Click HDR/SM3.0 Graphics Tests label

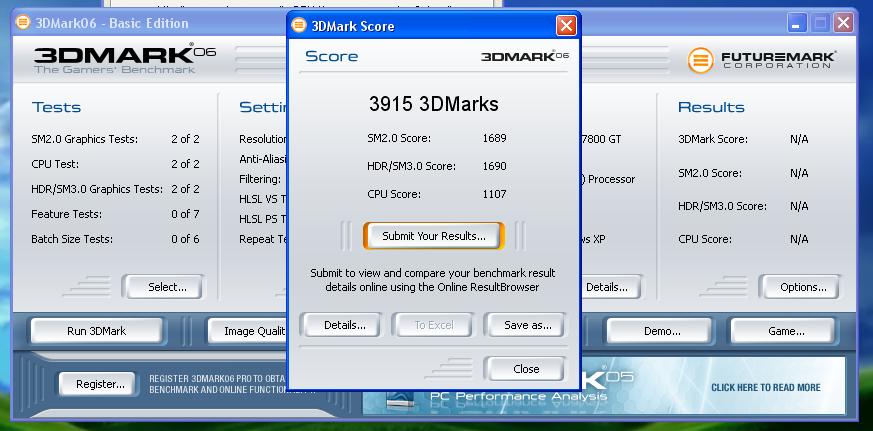(97, 189)
